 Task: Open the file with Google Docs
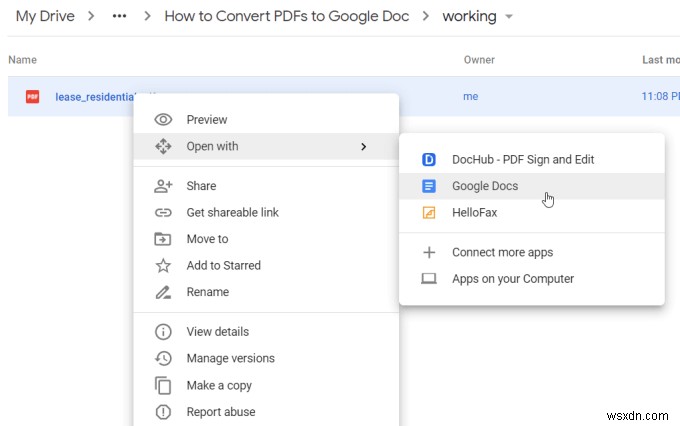[532, 186]
